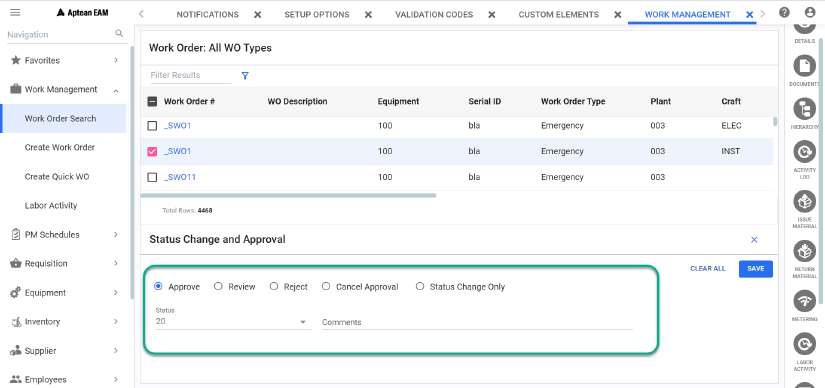
Task: Open the Documents icon in right sidebar
Action: pos(804,66)
